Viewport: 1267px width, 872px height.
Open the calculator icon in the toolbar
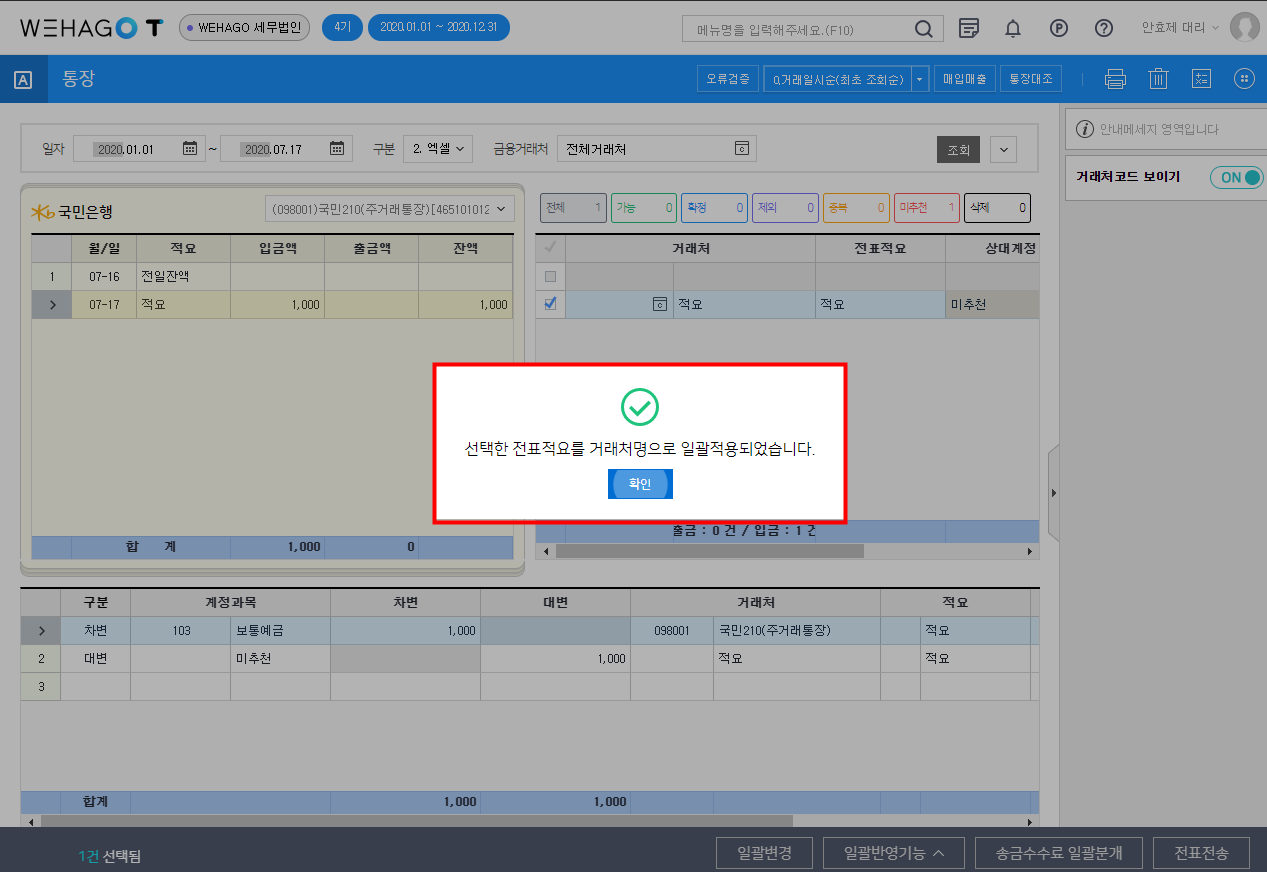(1202, 79)
